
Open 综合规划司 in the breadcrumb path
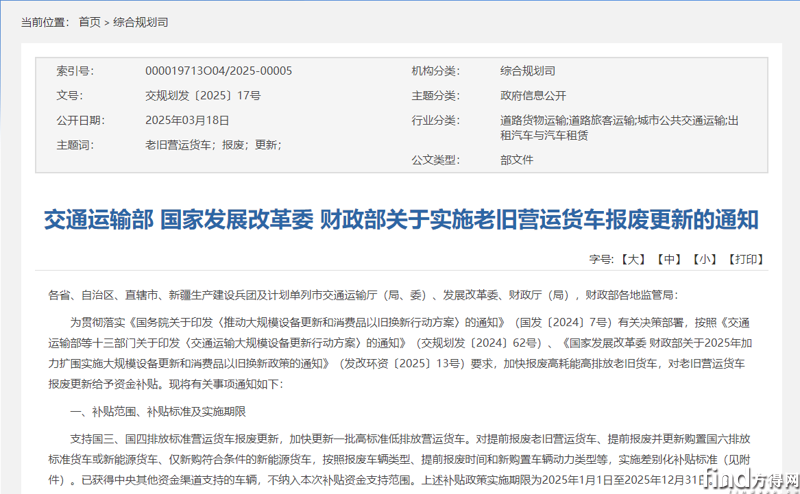pos(139,21)
